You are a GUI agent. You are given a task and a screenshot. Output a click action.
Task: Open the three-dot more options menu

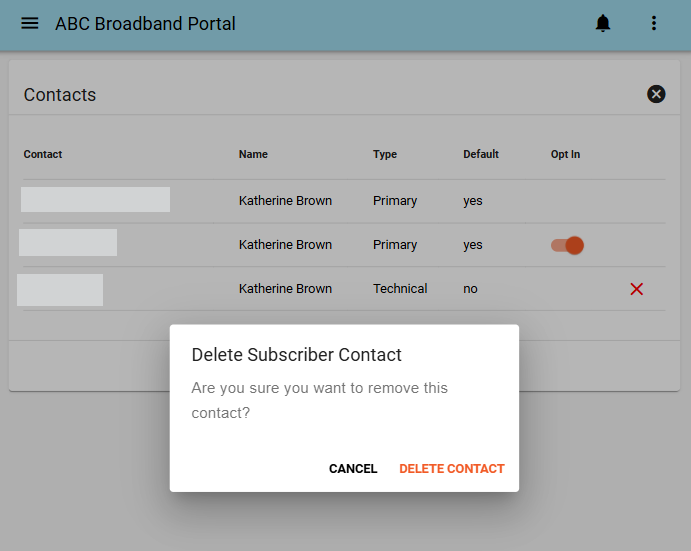[x=654, y=23]
